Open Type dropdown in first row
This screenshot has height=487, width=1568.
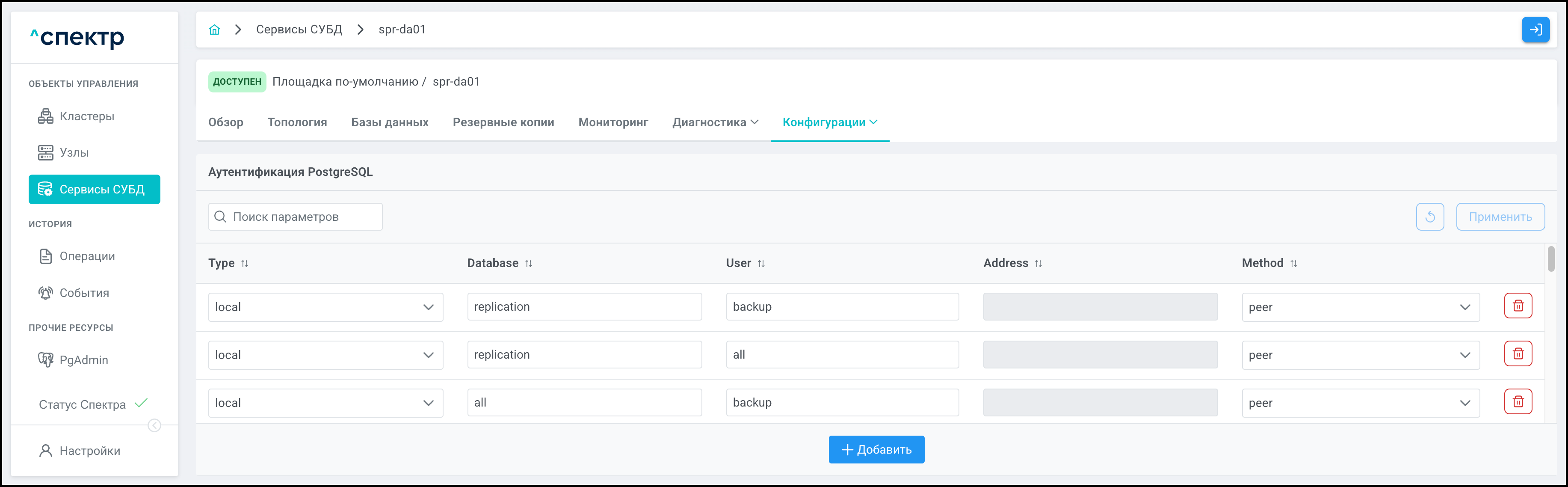click(325, 307)
